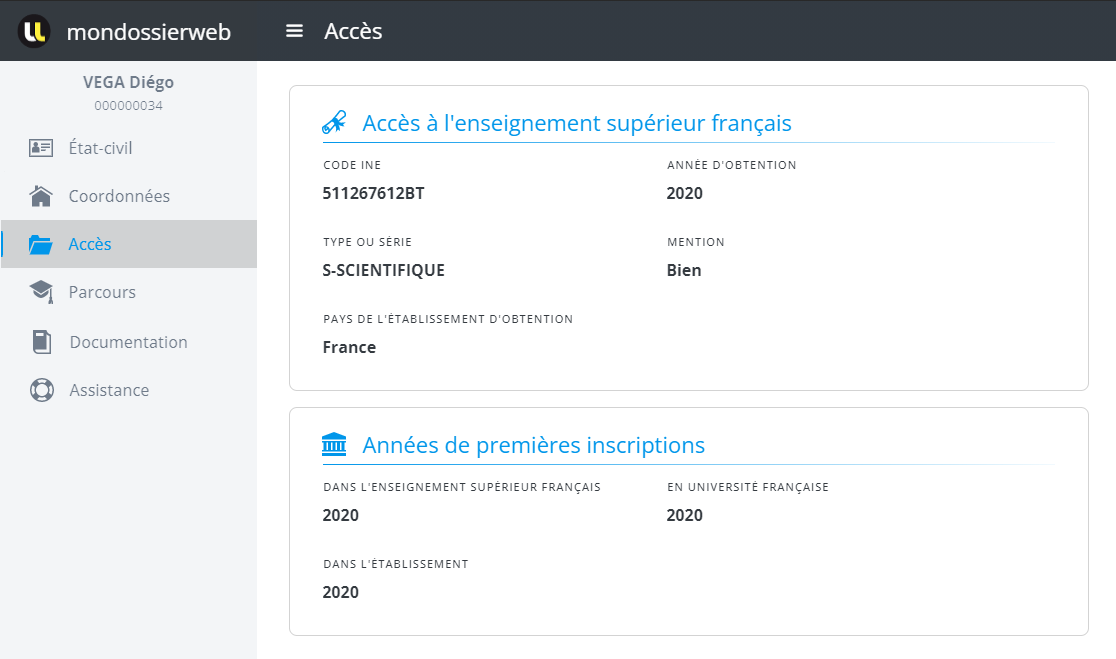1116x659 pixels.
Task: Click the INE code value 511267612BT
Action: (x=373, y=193)
